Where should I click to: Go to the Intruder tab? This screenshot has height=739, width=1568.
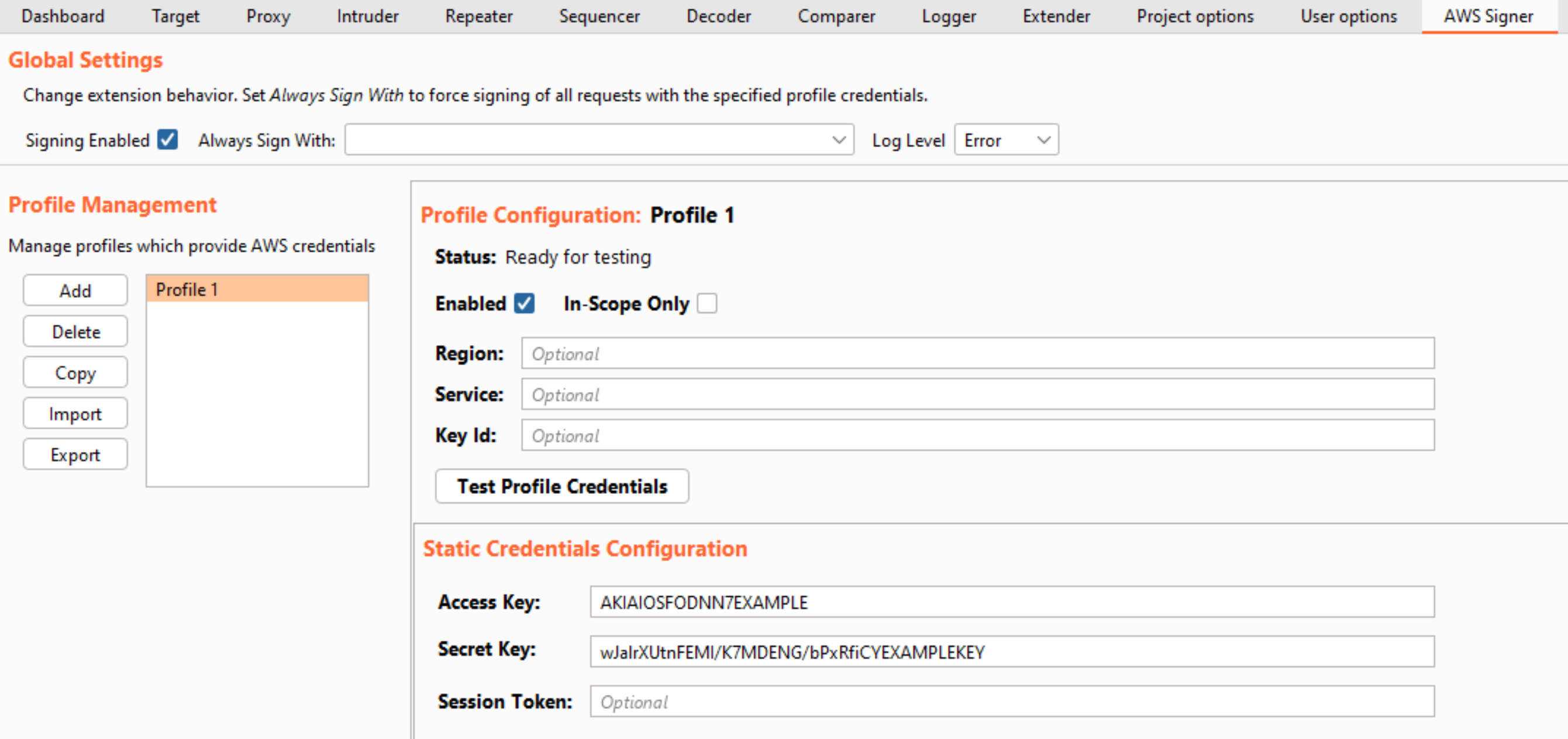(368, 16)
